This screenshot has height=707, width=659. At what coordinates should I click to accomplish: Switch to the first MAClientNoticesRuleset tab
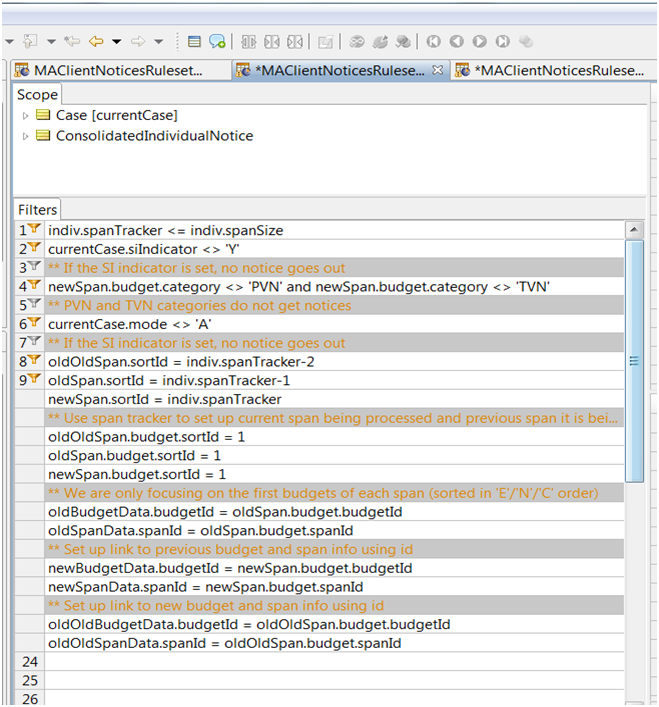[x=120, y=70]
